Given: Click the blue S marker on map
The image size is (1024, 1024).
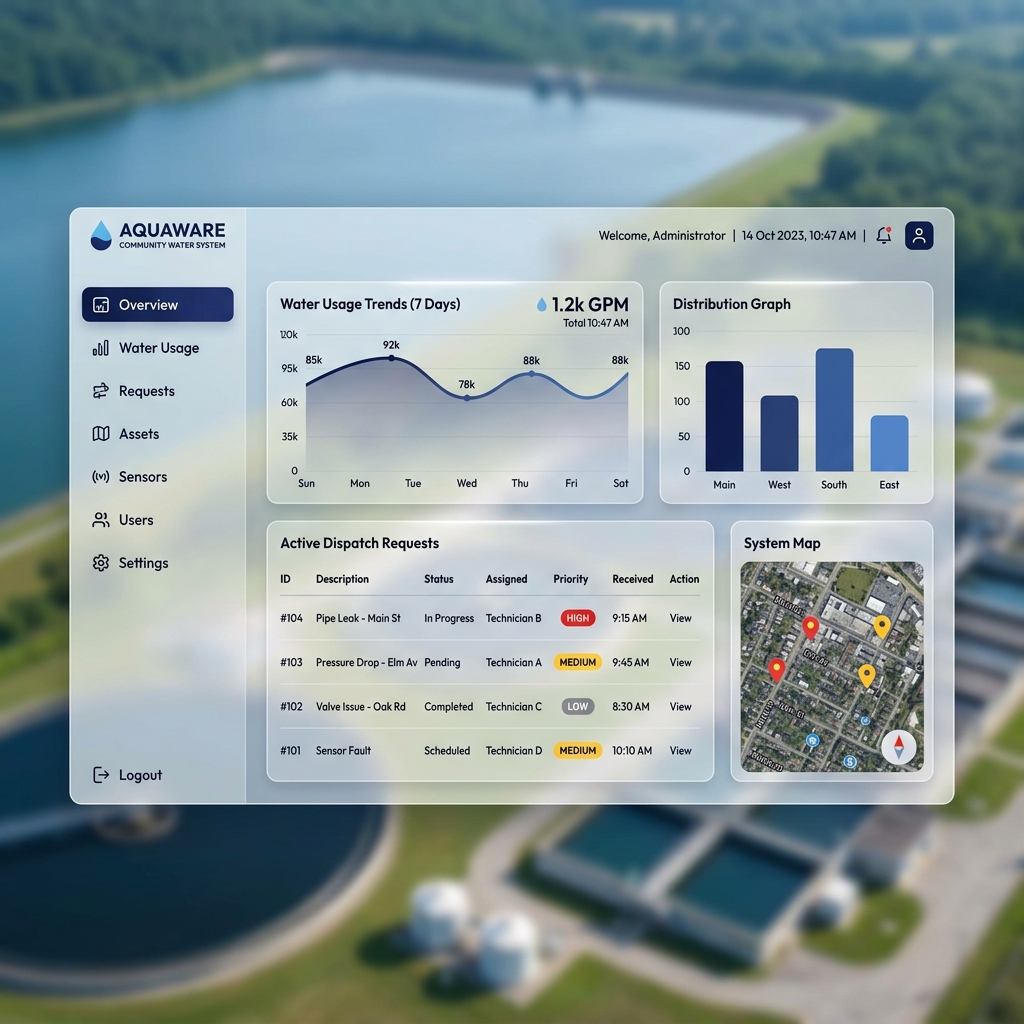Looking at the screenshot, I should (850, 761).
